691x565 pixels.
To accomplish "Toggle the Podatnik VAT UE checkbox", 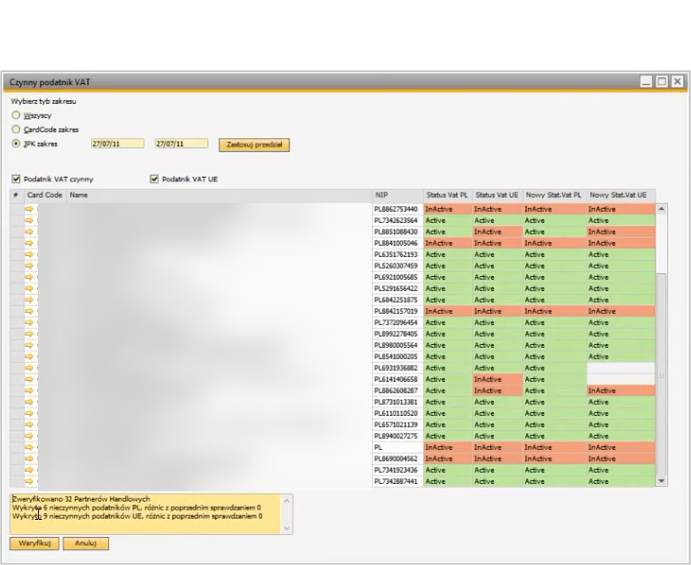I will pyautogui.click(x=155, y=180).
